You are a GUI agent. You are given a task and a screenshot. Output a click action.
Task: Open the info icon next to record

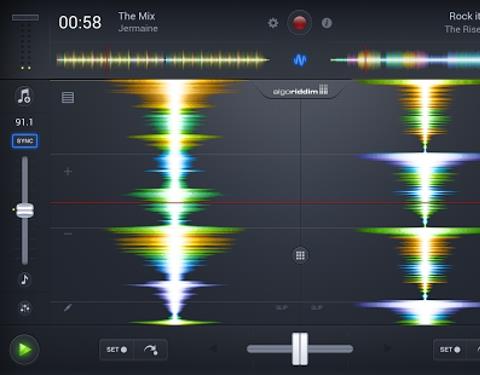(327, 23)
